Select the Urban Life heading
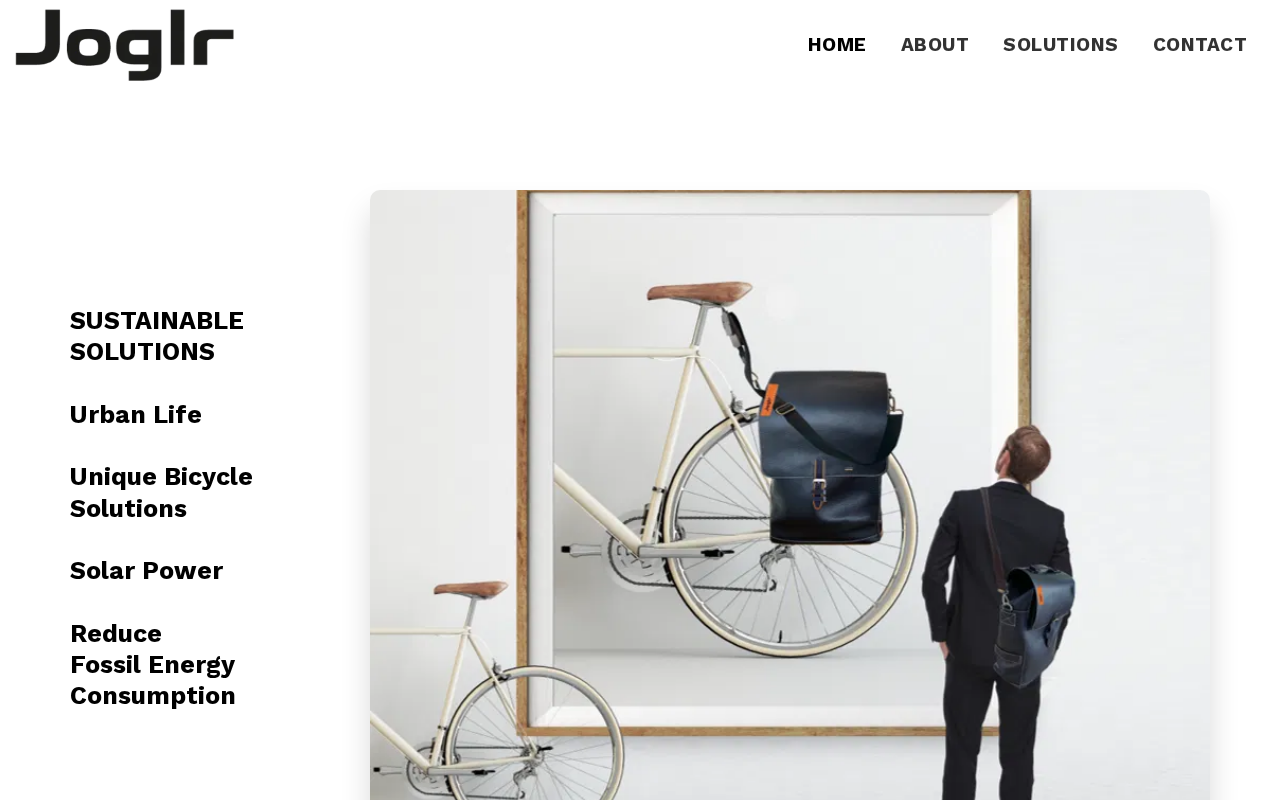Screen dimensions: 1280x800 (136, 414)
